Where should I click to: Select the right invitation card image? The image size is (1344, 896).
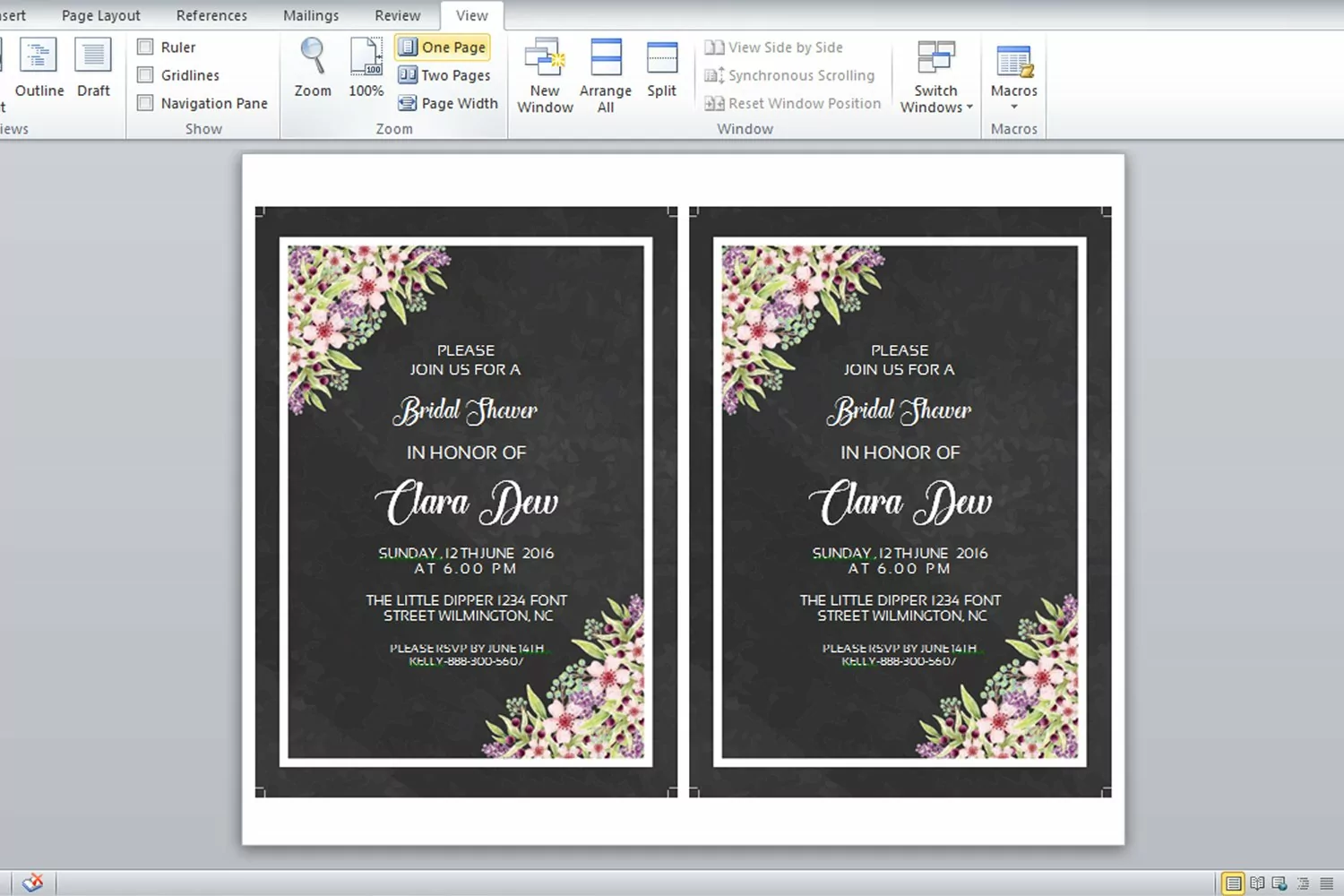click(x=900, y=502)
